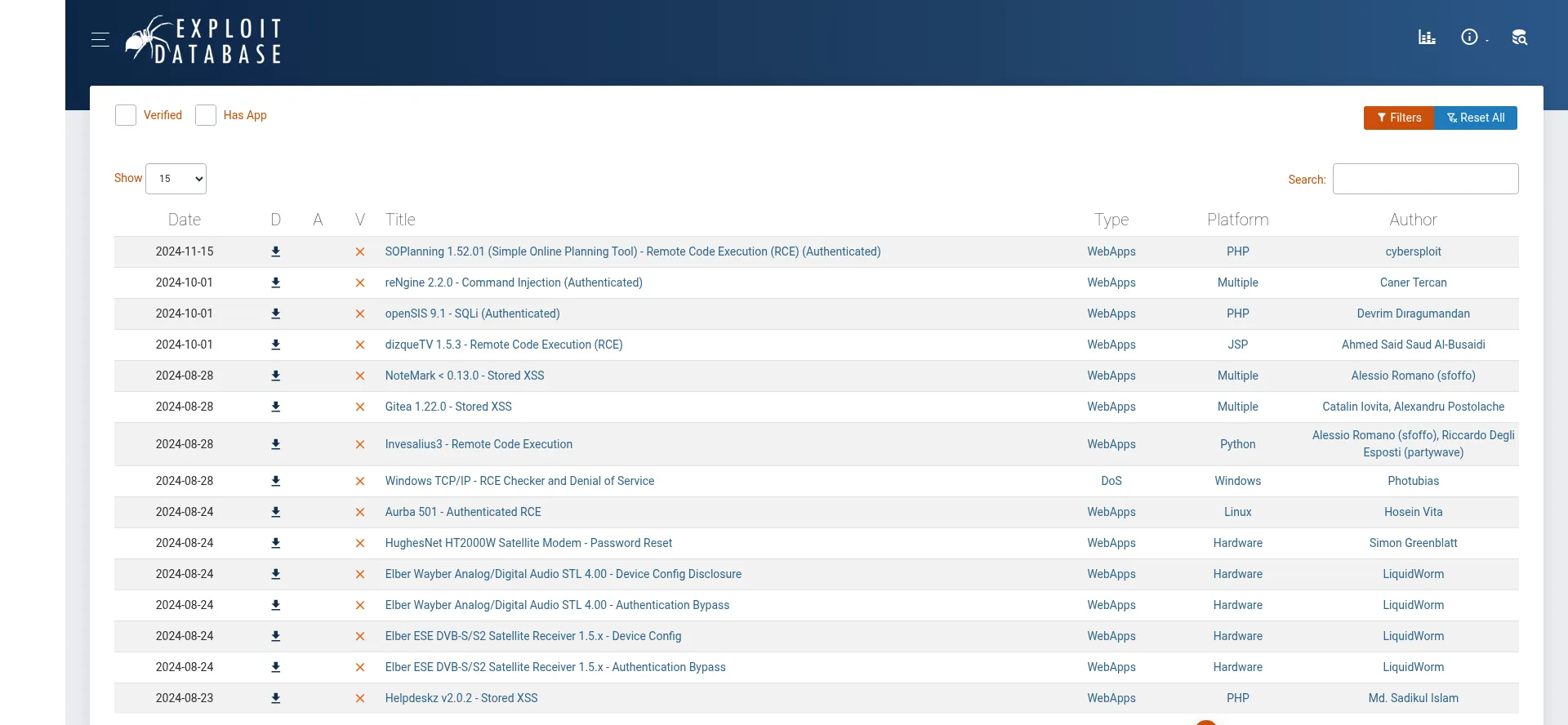The height and width of the screenshot is (725, 1568).
Task: Click the V verified column header
Action: (360, 220)
